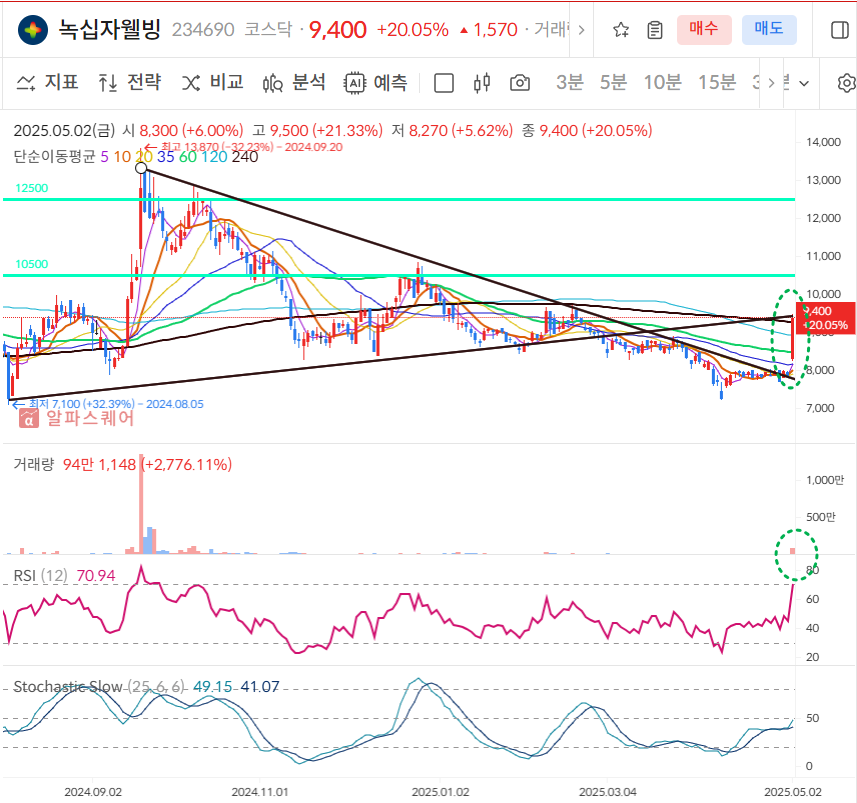Click the 거래량 volume panel label
The height and width of the screenshot is (803, 857).
34,465
